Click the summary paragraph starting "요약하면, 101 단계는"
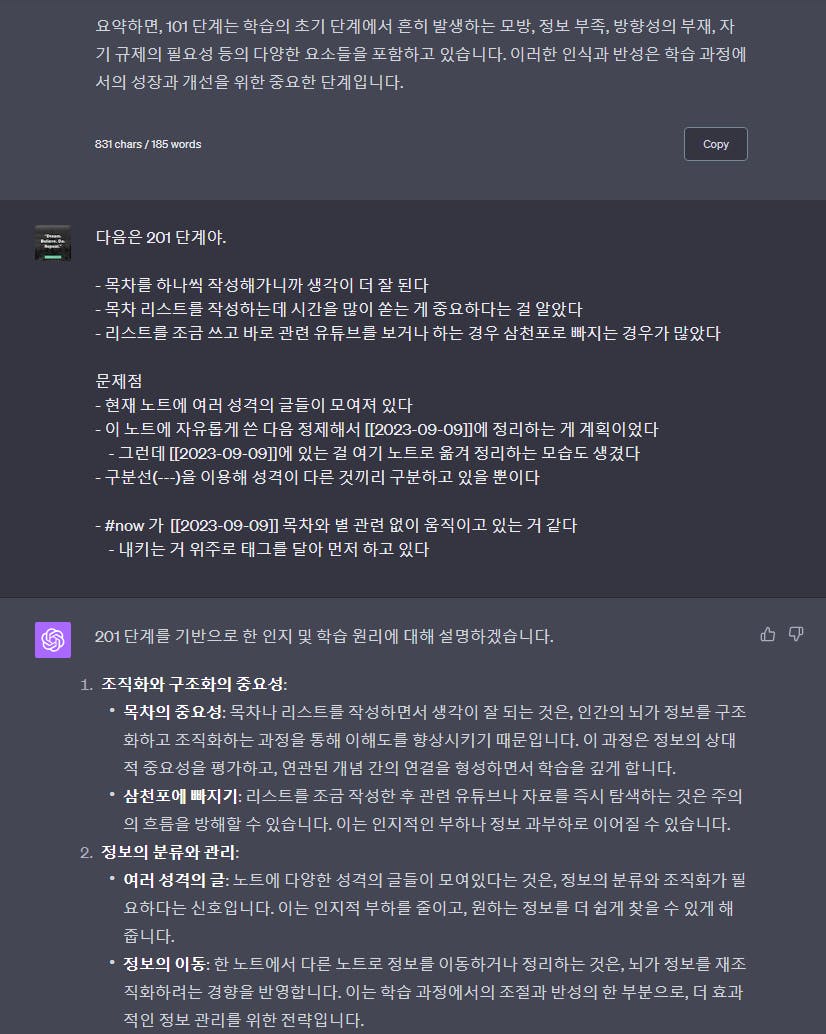This screenshot has height=1034, width=826. click(x=421, y=54)
